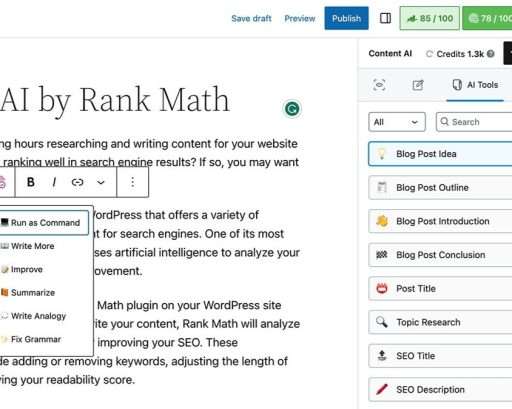Publish the post
The height and width of the screenshot is (409, 512).
click(346, 18)
